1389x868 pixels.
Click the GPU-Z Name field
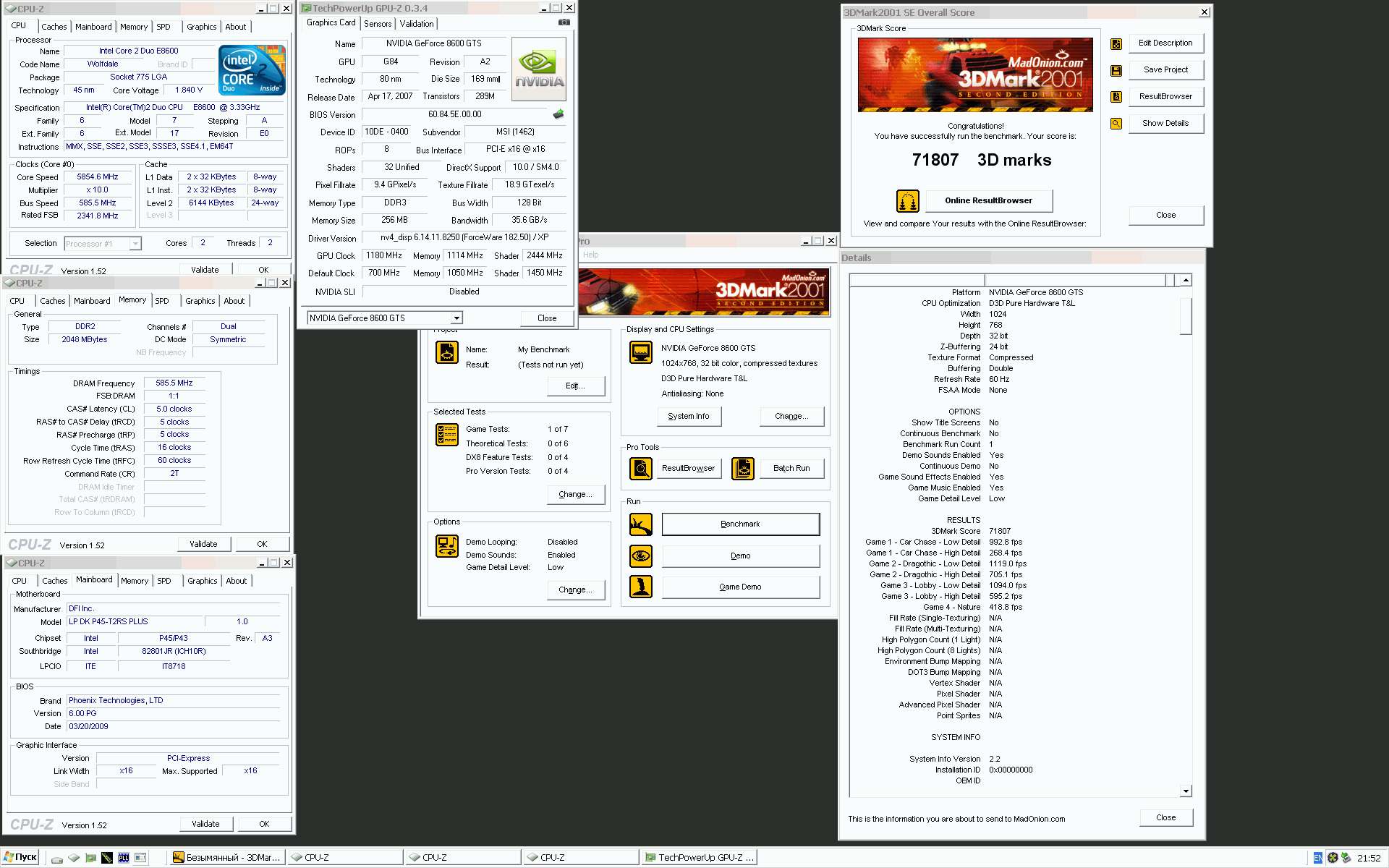pyautogui.click(x=433, y=44)
